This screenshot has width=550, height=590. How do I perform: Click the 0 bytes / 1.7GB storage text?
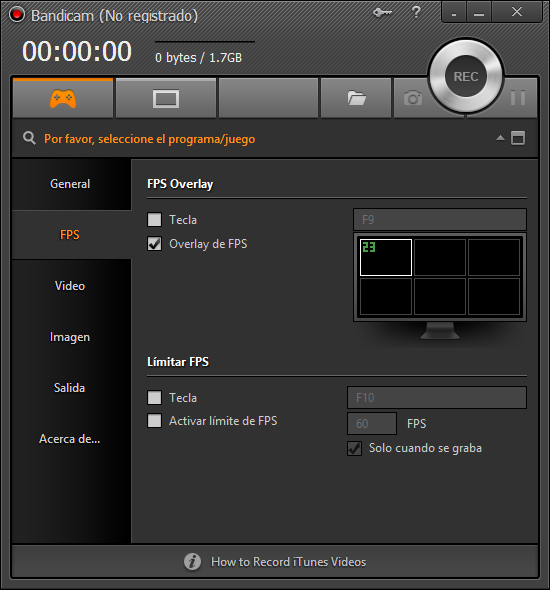click(x=199, y=58)
